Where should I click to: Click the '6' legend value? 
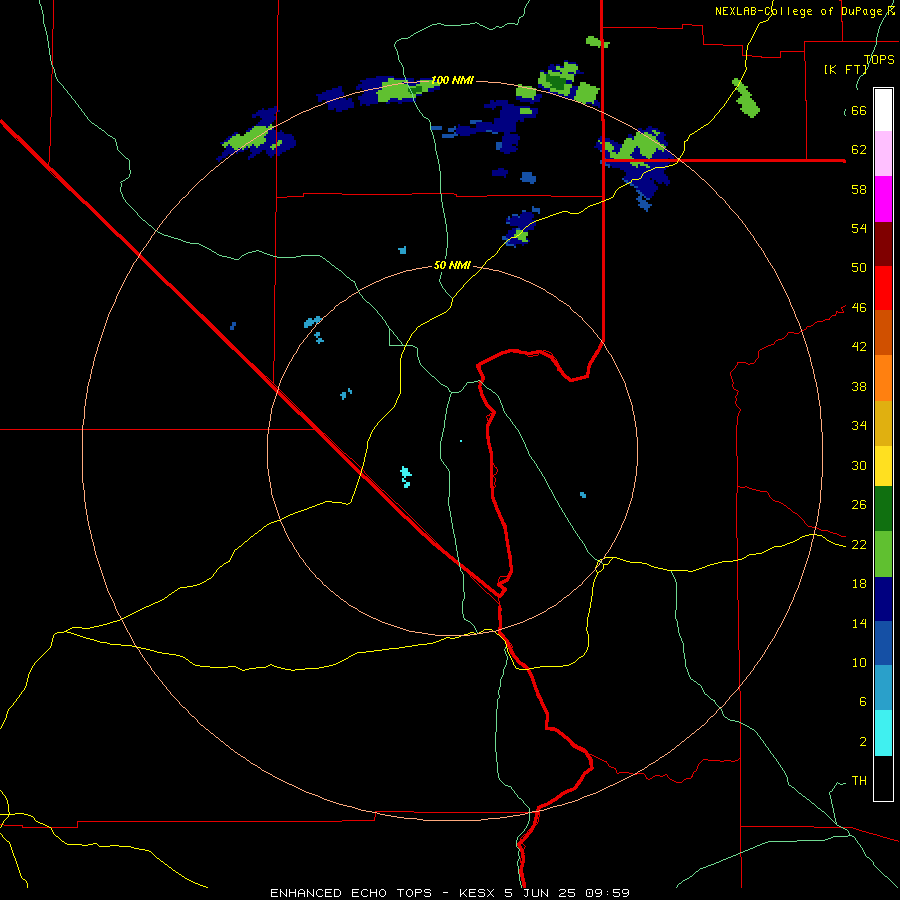click(x=862, y=702)
